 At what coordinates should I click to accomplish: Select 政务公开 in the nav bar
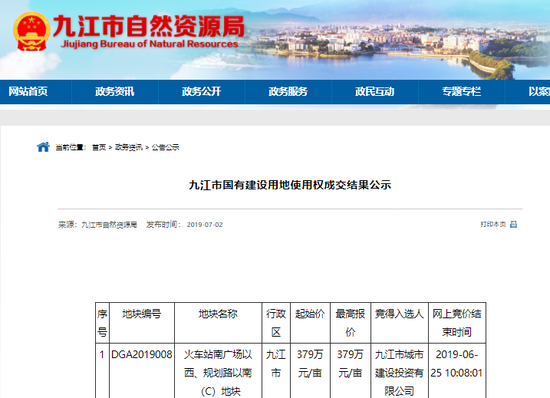[201, 92]
